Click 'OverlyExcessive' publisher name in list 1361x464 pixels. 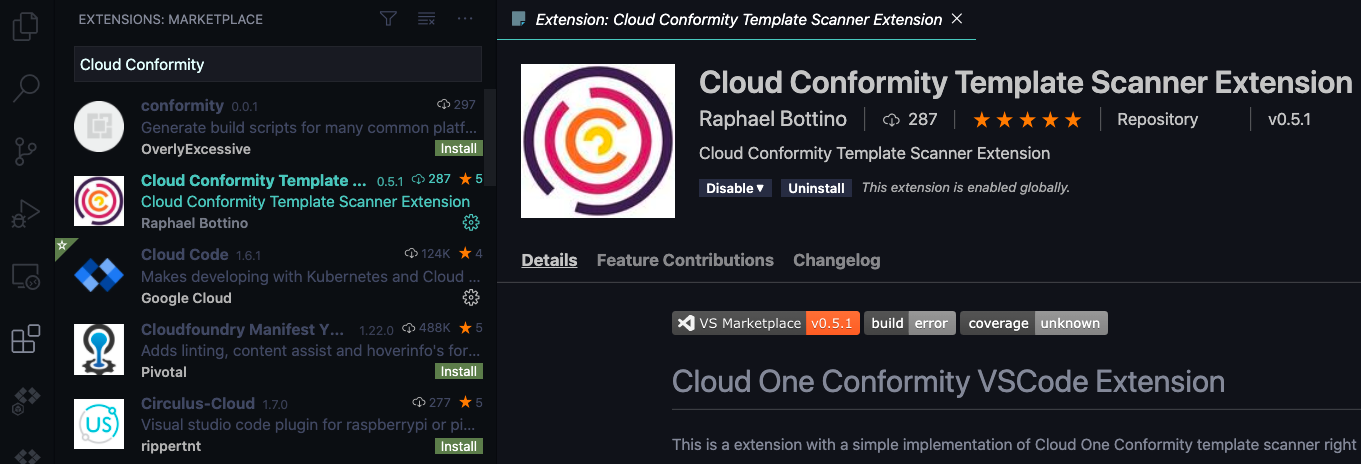tap(196, 149)
